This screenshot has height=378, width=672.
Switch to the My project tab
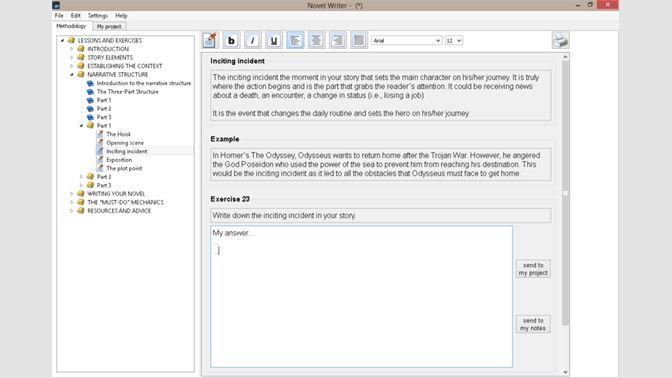pyautogui.click(x=109, y=27)
